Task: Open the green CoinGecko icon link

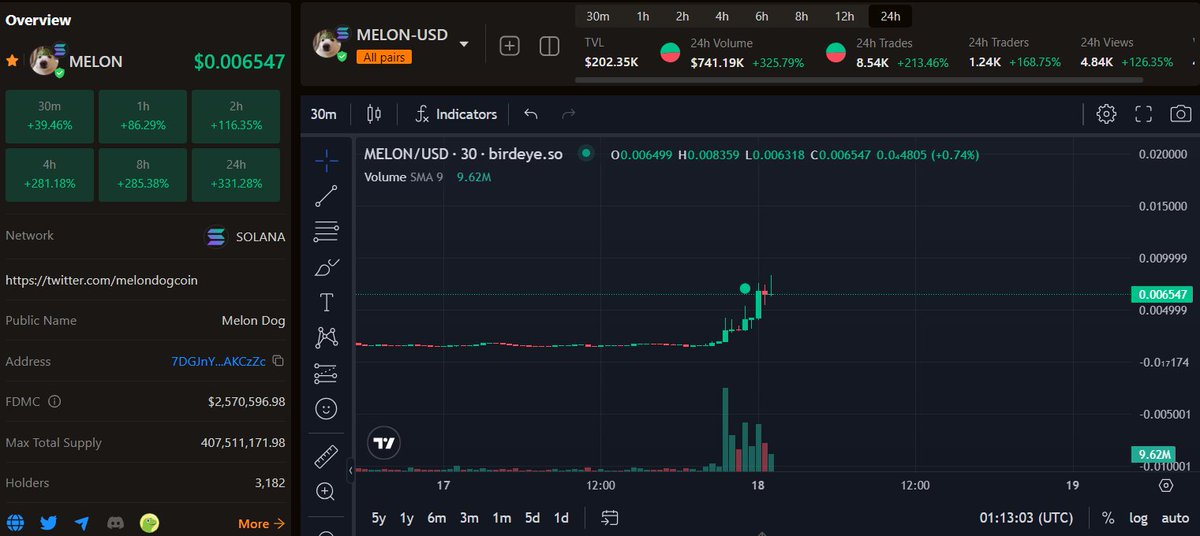Action: 149,523
